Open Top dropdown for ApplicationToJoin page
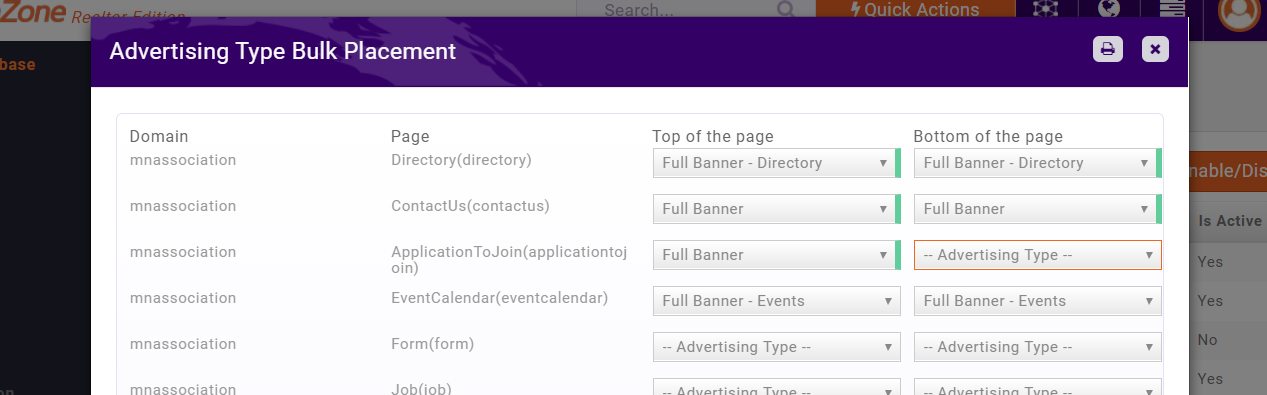Screen dimensions: 1267x395 [776, 255]
